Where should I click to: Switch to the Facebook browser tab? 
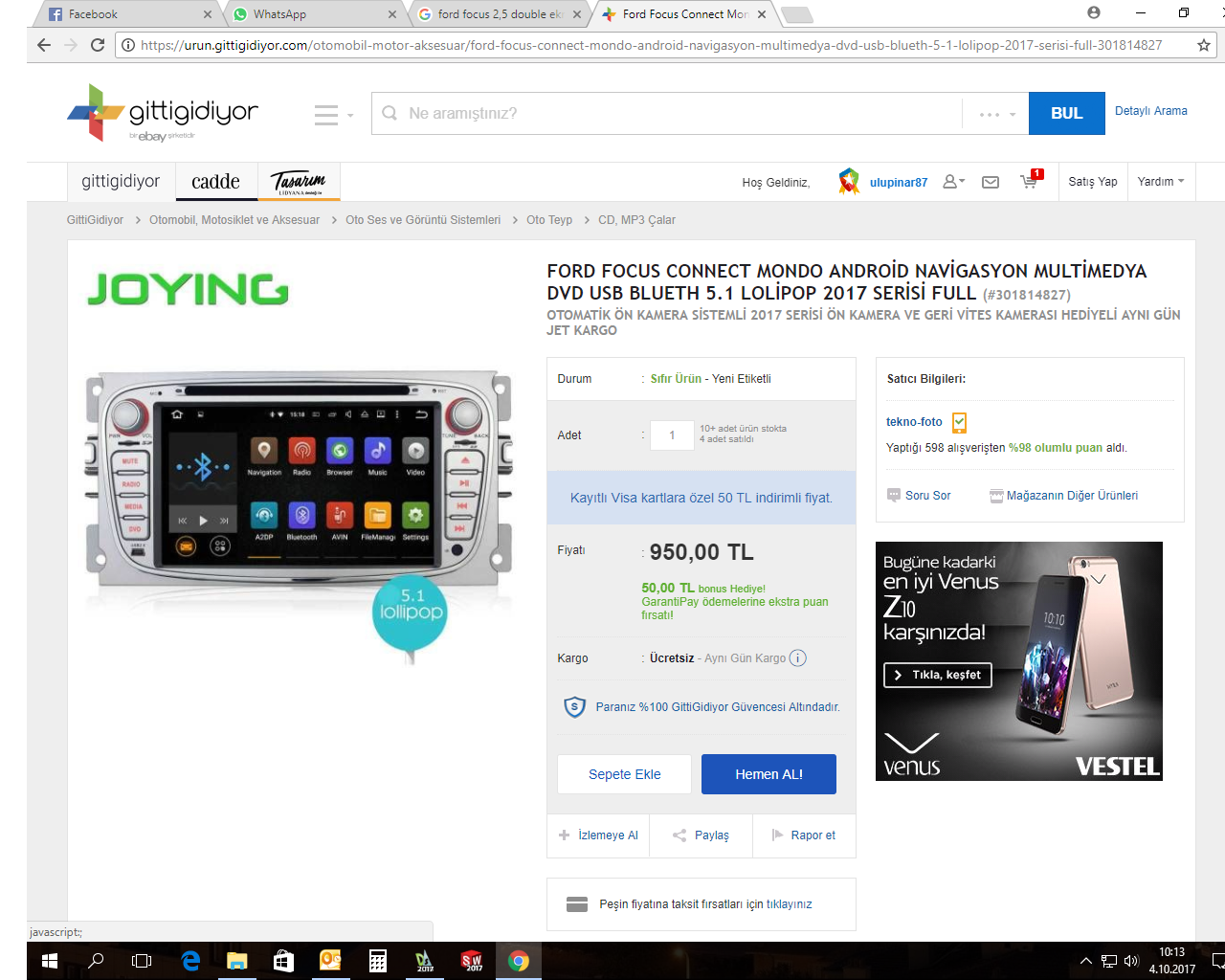pyautogui.click(x=124, y=14)
